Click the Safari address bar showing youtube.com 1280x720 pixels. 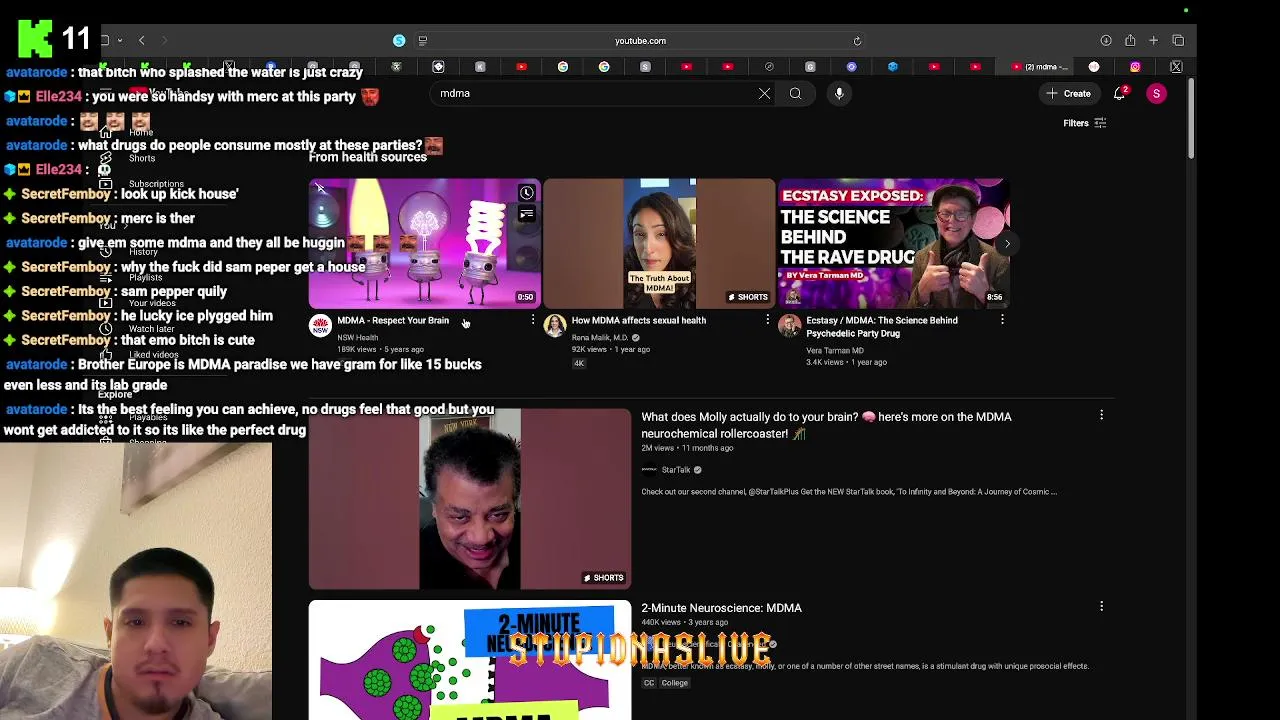pos(640,41)
